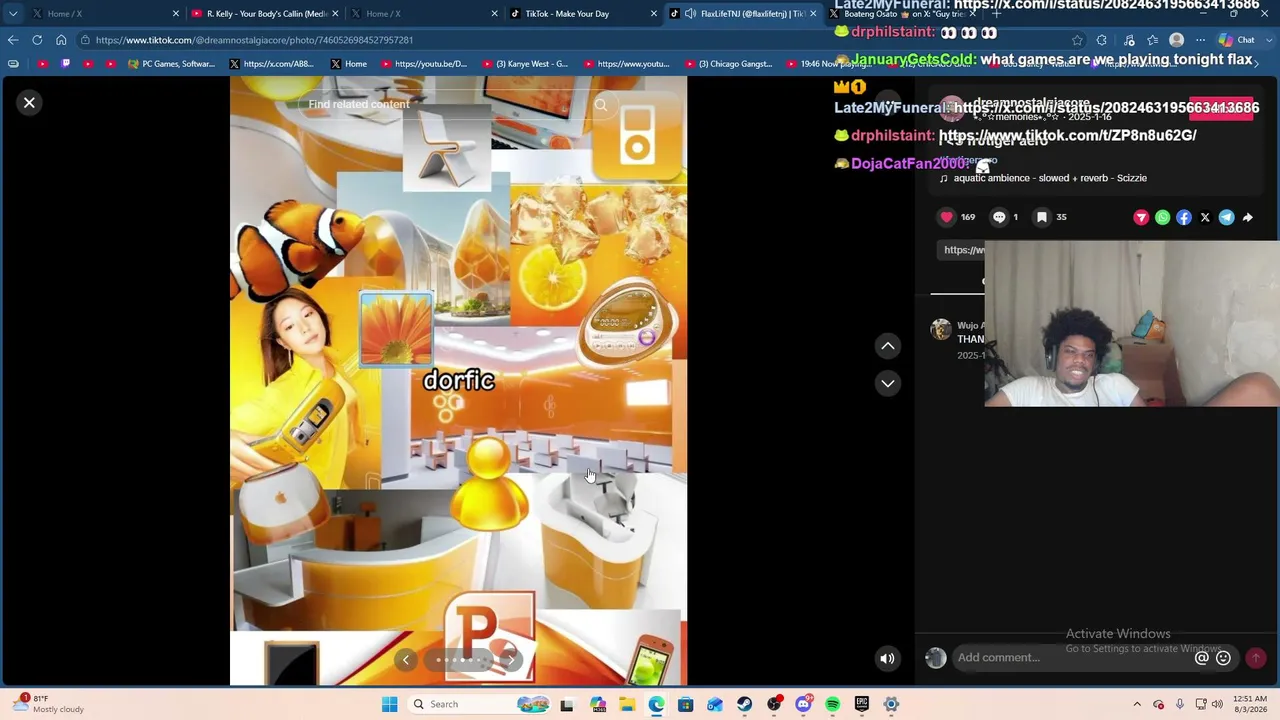Reload the page with the refresh icon
This screenshot has height=720, width=1280.
point(37,40)
